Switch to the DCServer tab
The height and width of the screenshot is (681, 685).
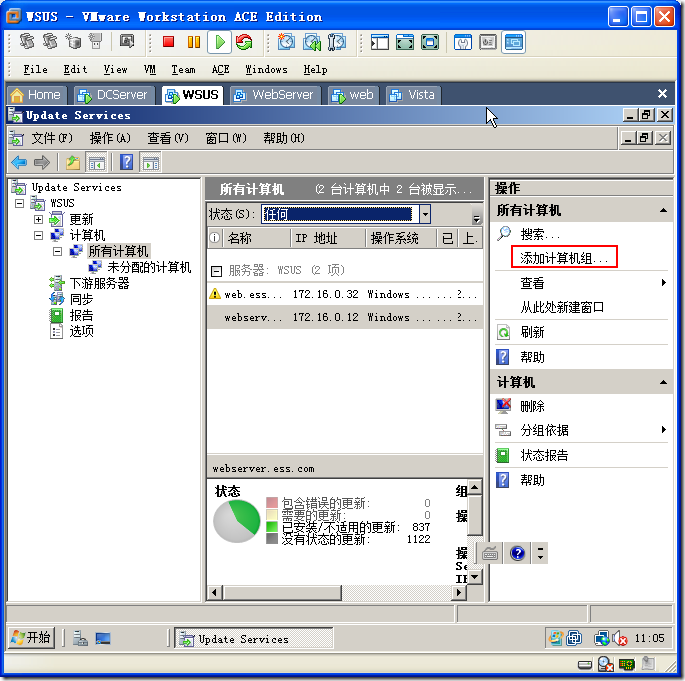(114, 95)
